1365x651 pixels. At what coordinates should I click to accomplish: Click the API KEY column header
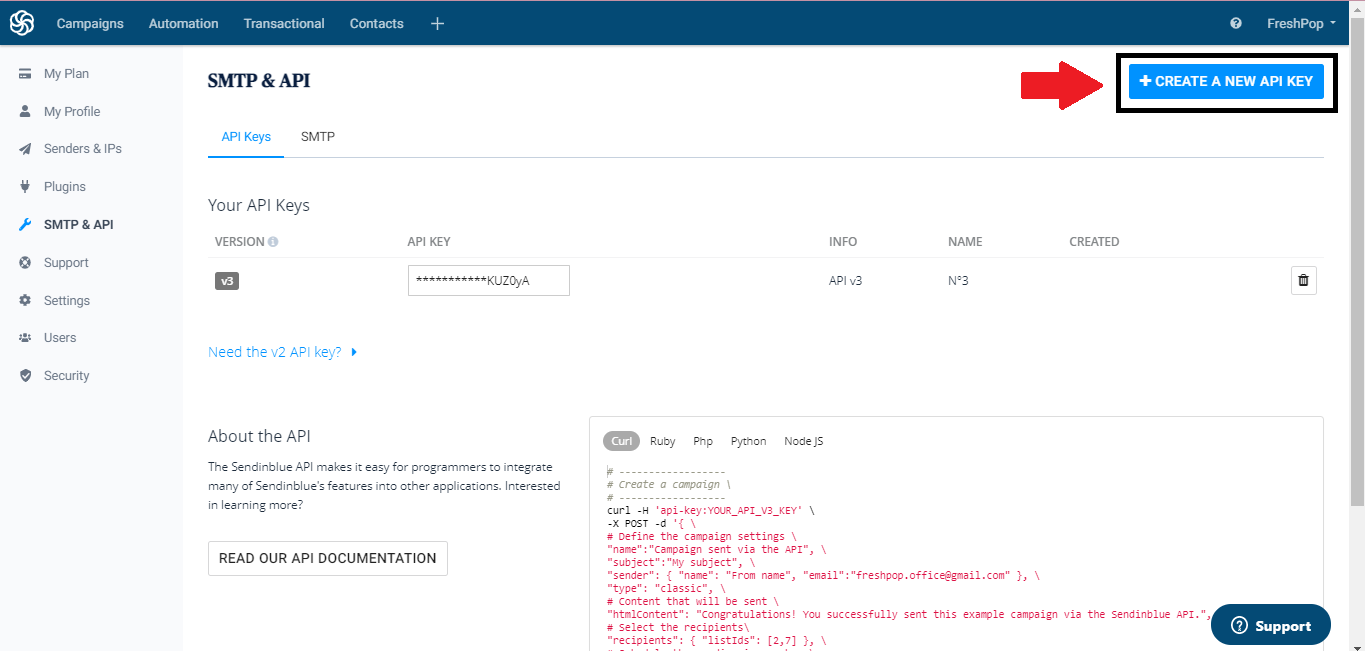429,242
